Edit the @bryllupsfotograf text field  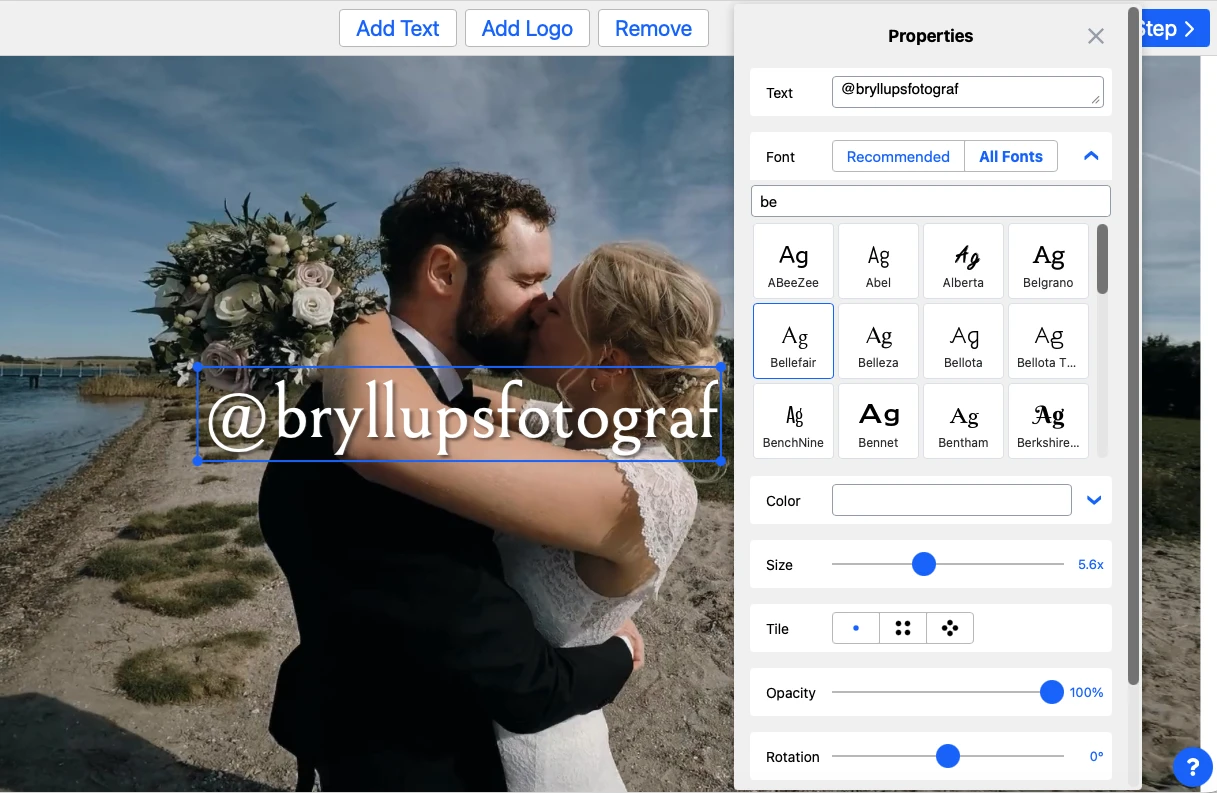click(x=967, y=91)
